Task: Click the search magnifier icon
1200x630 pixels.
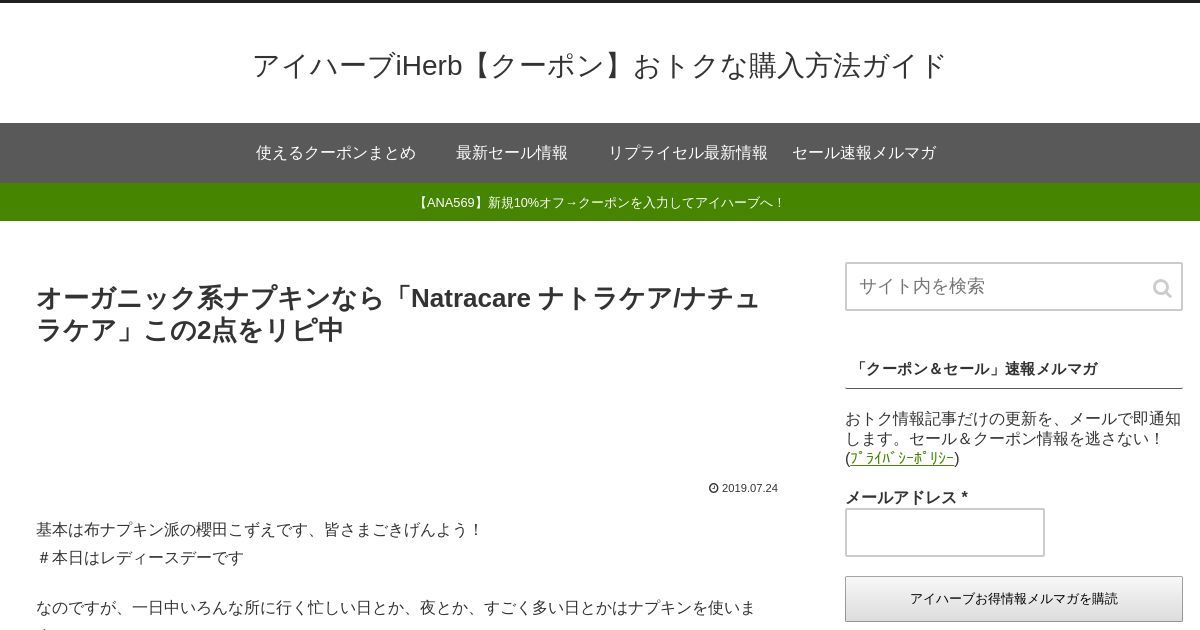Action: point(1161,288)
